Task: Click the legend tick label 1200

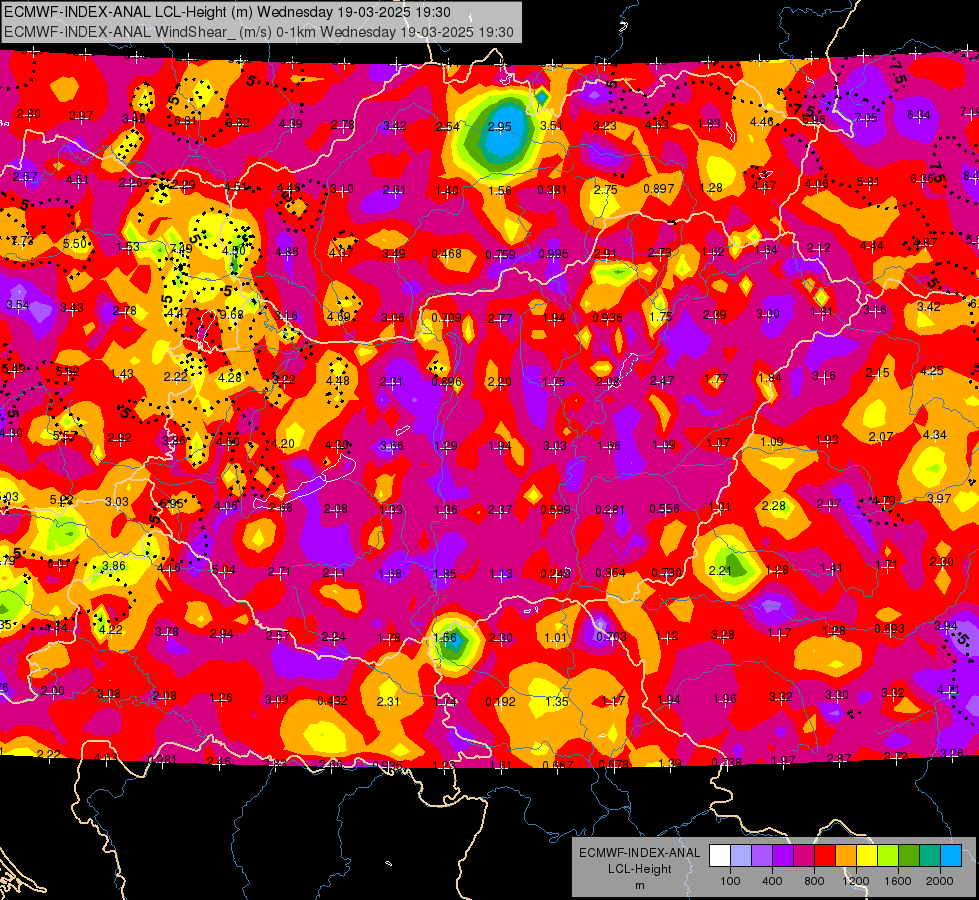Action: click(855, 881)
